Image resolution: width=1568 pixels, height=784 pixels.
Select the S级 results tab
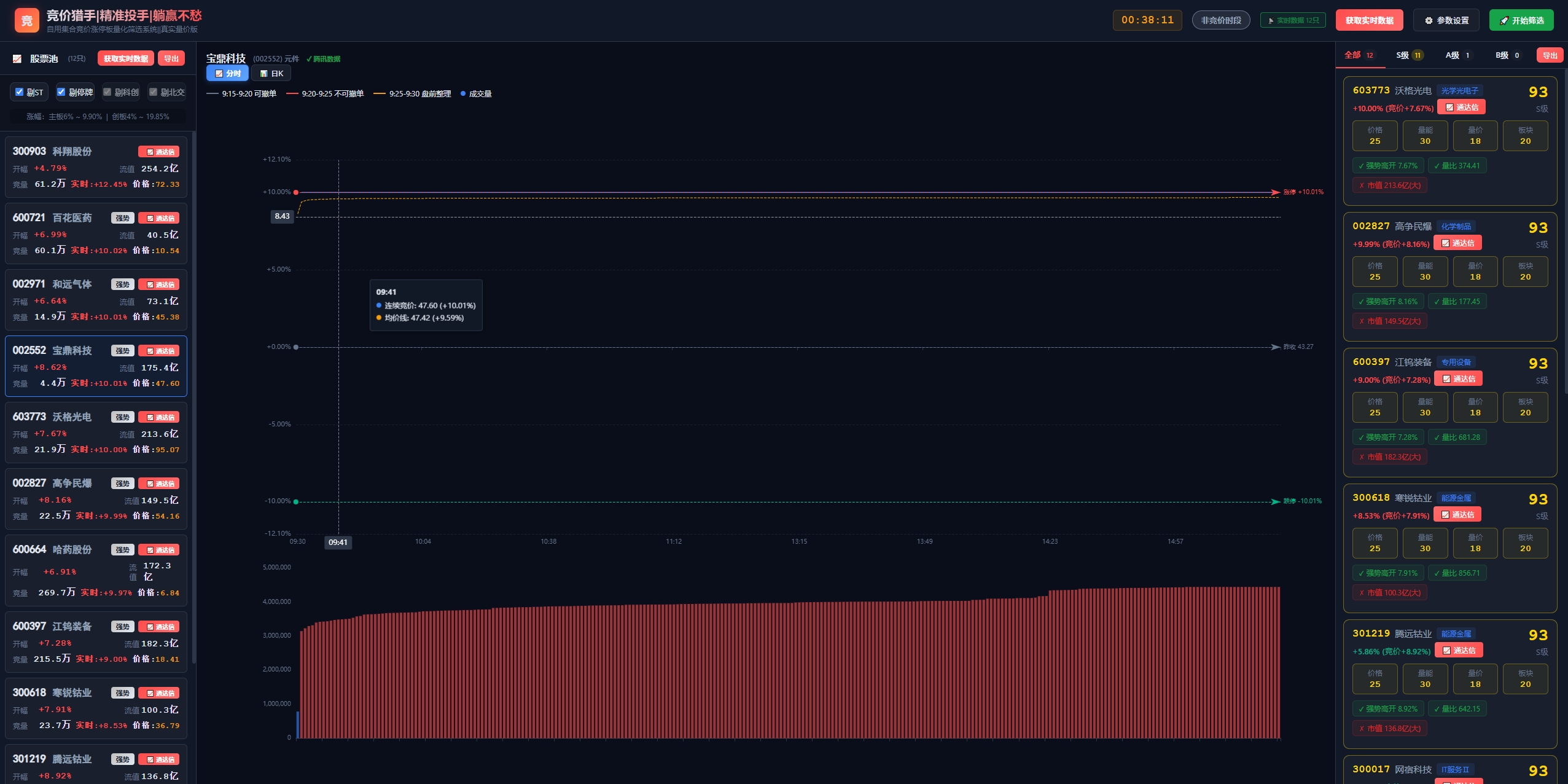click(1409, 55)
